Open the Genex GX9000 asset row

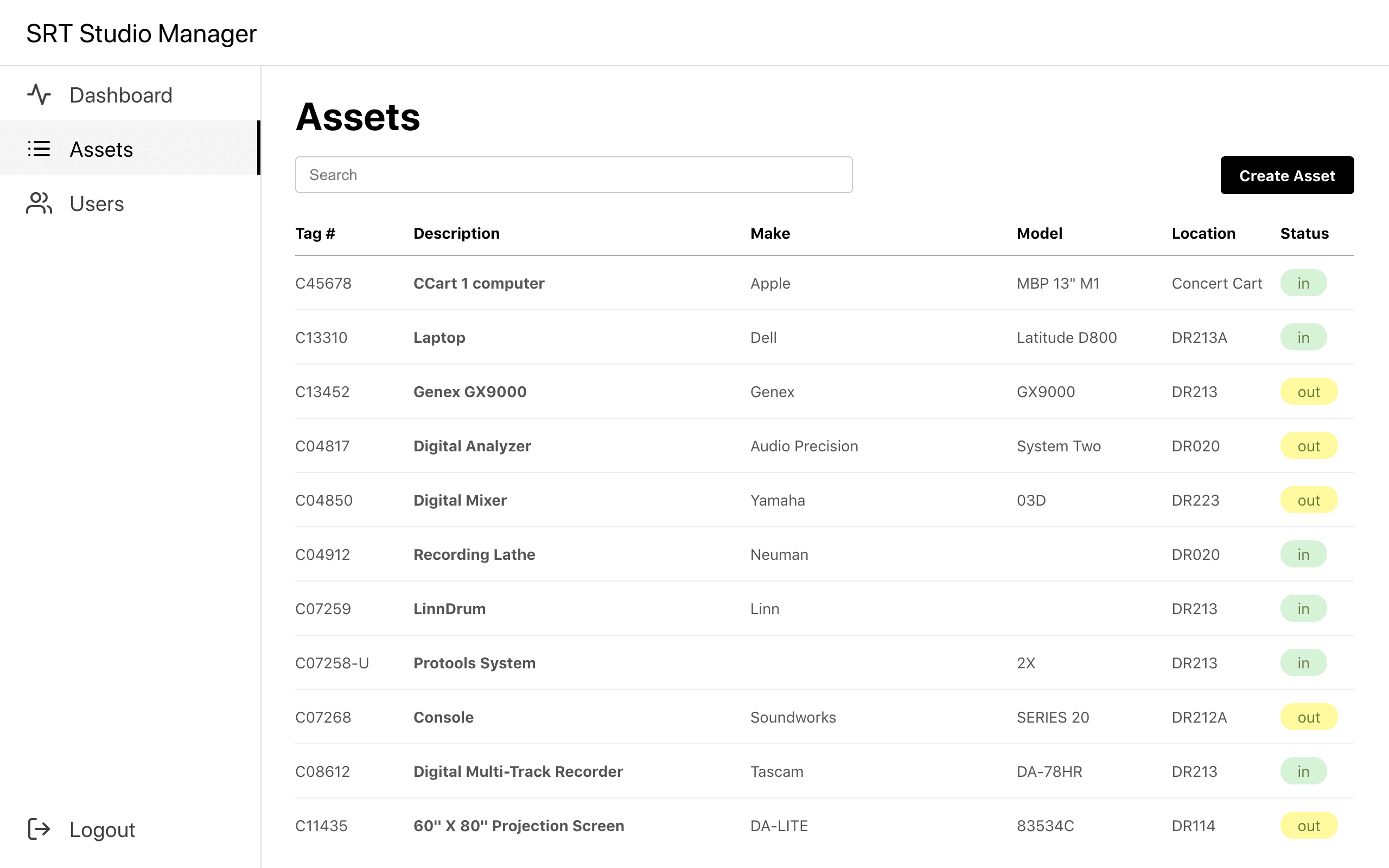point(469,392)
